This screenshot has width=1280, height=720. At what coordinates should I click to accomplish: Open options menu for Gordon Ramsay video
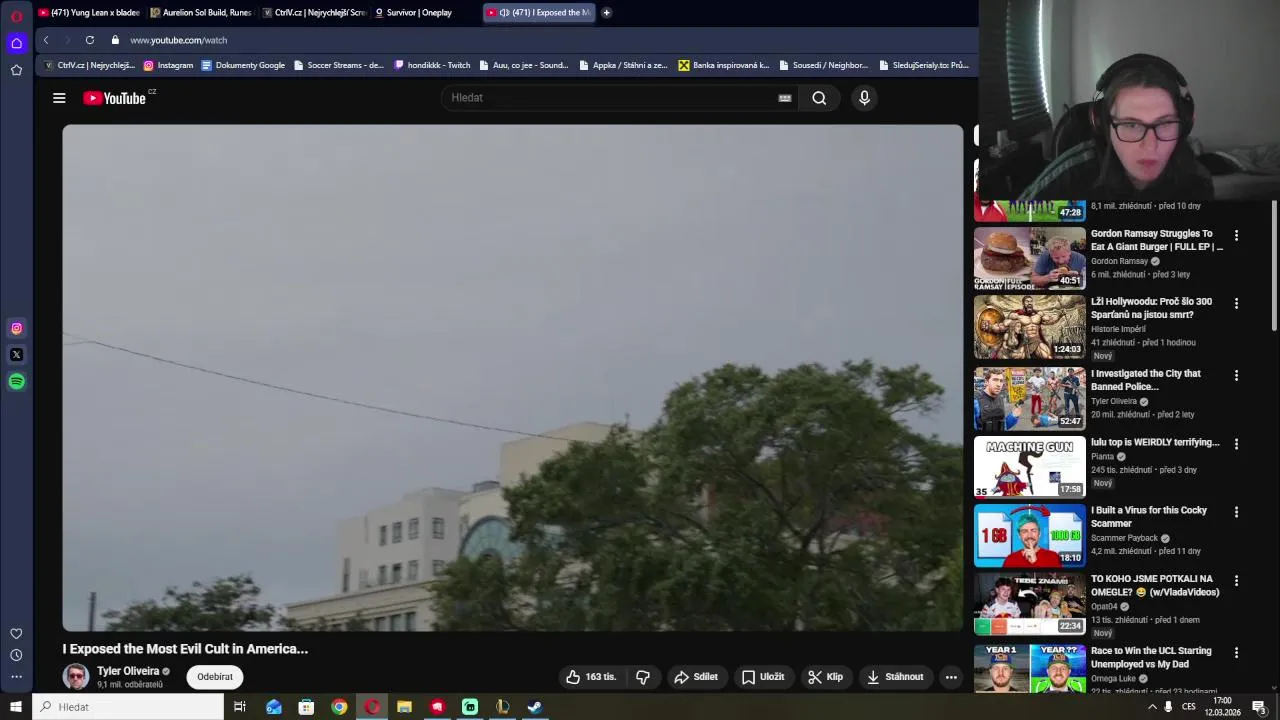click(x=1236, y=236)
